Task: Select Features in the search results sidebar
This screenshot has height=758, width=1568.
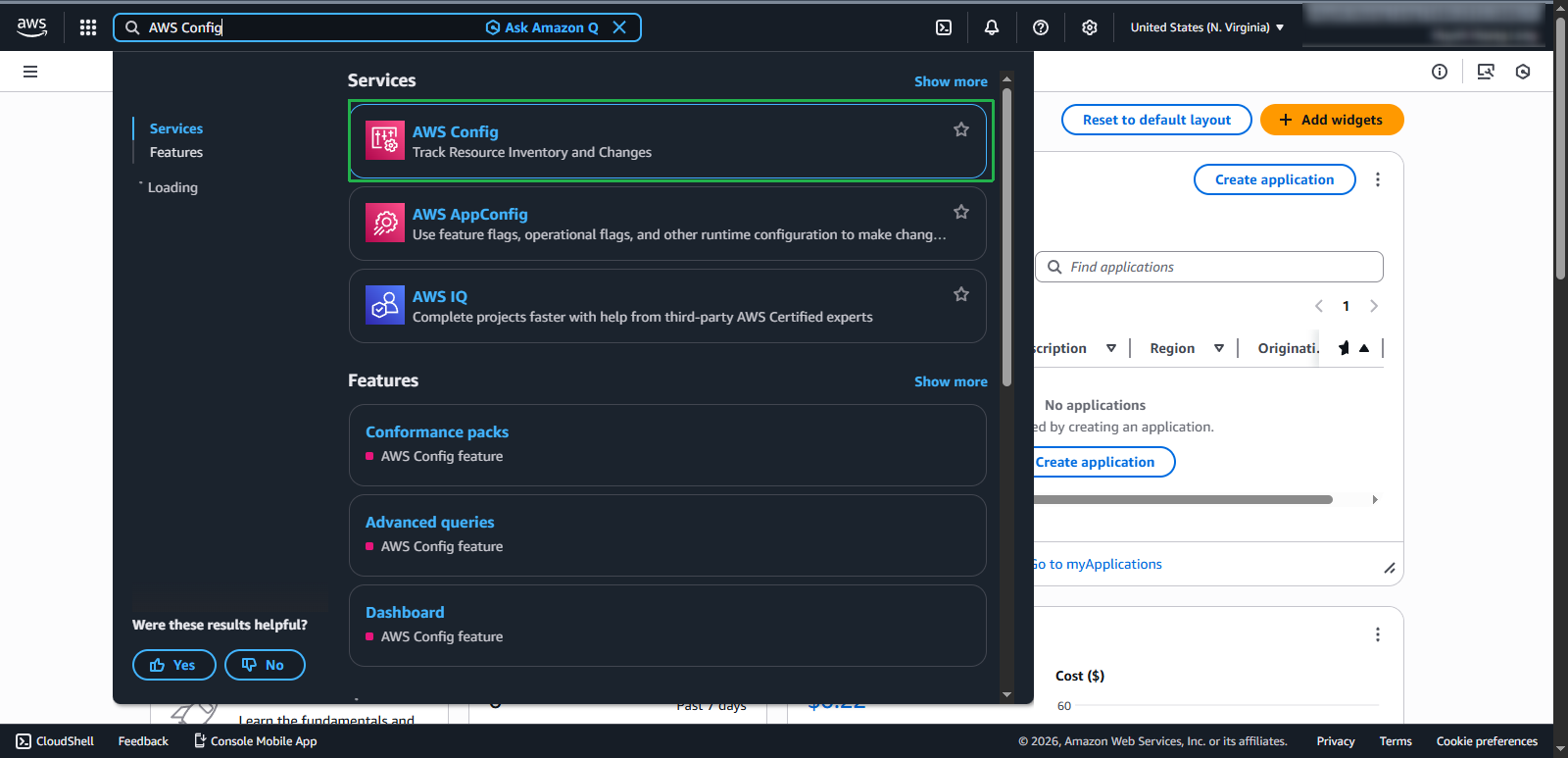Action: click(176, 153)
